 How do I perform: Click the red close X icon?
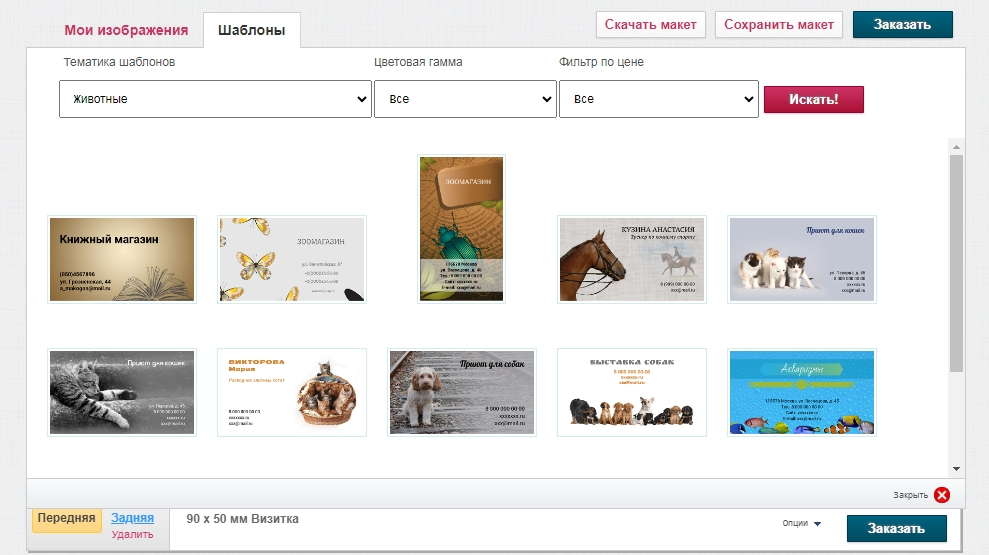click(x=942, y=494)
